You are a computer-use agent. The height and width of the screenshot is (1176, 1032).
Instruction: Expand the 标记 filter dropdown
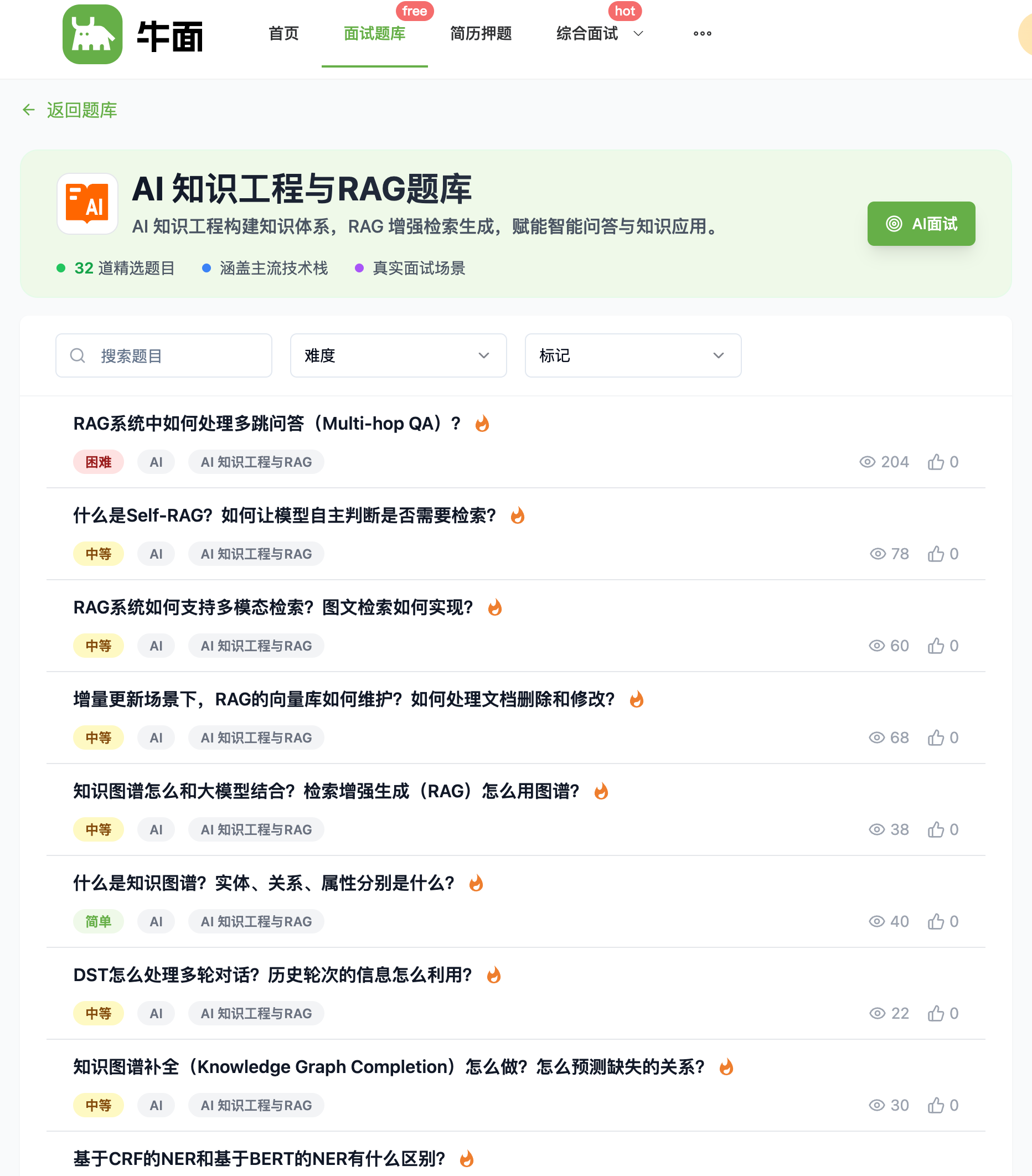coord(632,355)
